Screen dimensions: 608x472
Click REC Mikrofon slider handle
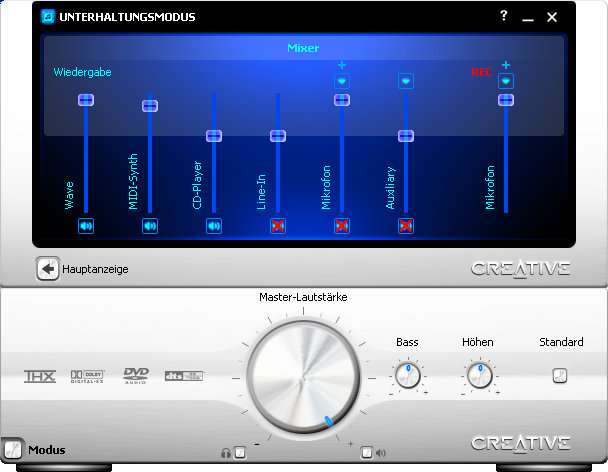point(506,100)
